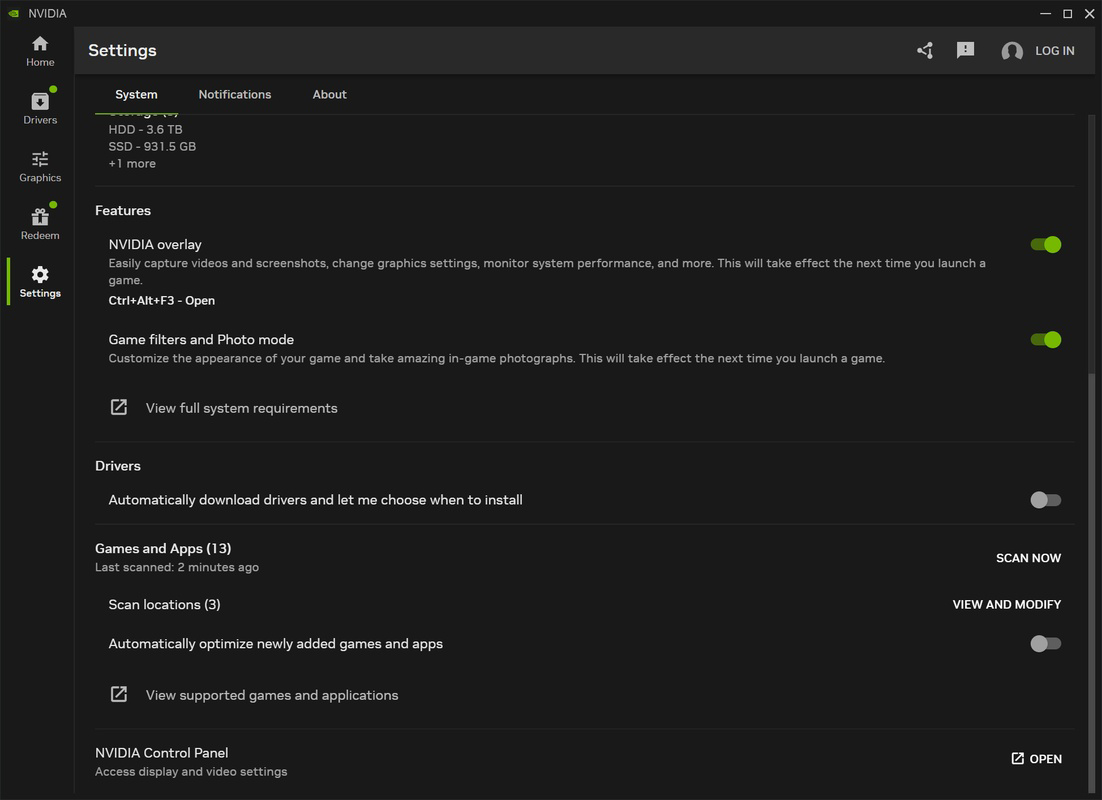Open View full system requirements link

pos(241,408)
